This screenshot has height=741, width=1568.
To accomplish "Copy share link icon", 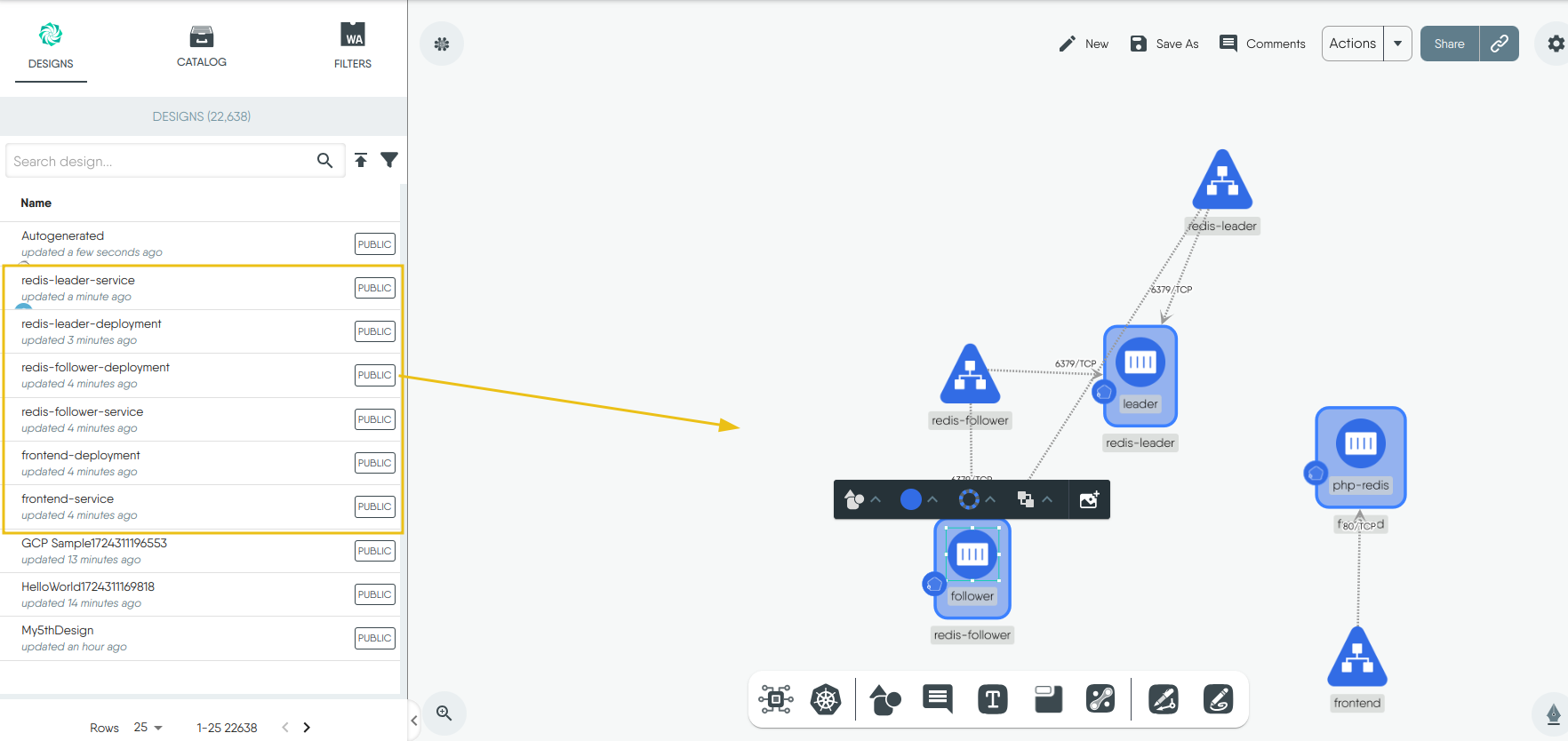I will [1500, 44].
